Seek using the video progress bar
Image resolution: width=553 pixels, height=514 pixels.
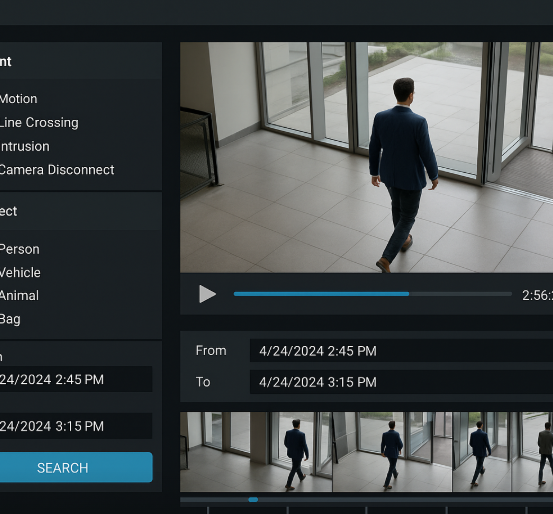372,294
